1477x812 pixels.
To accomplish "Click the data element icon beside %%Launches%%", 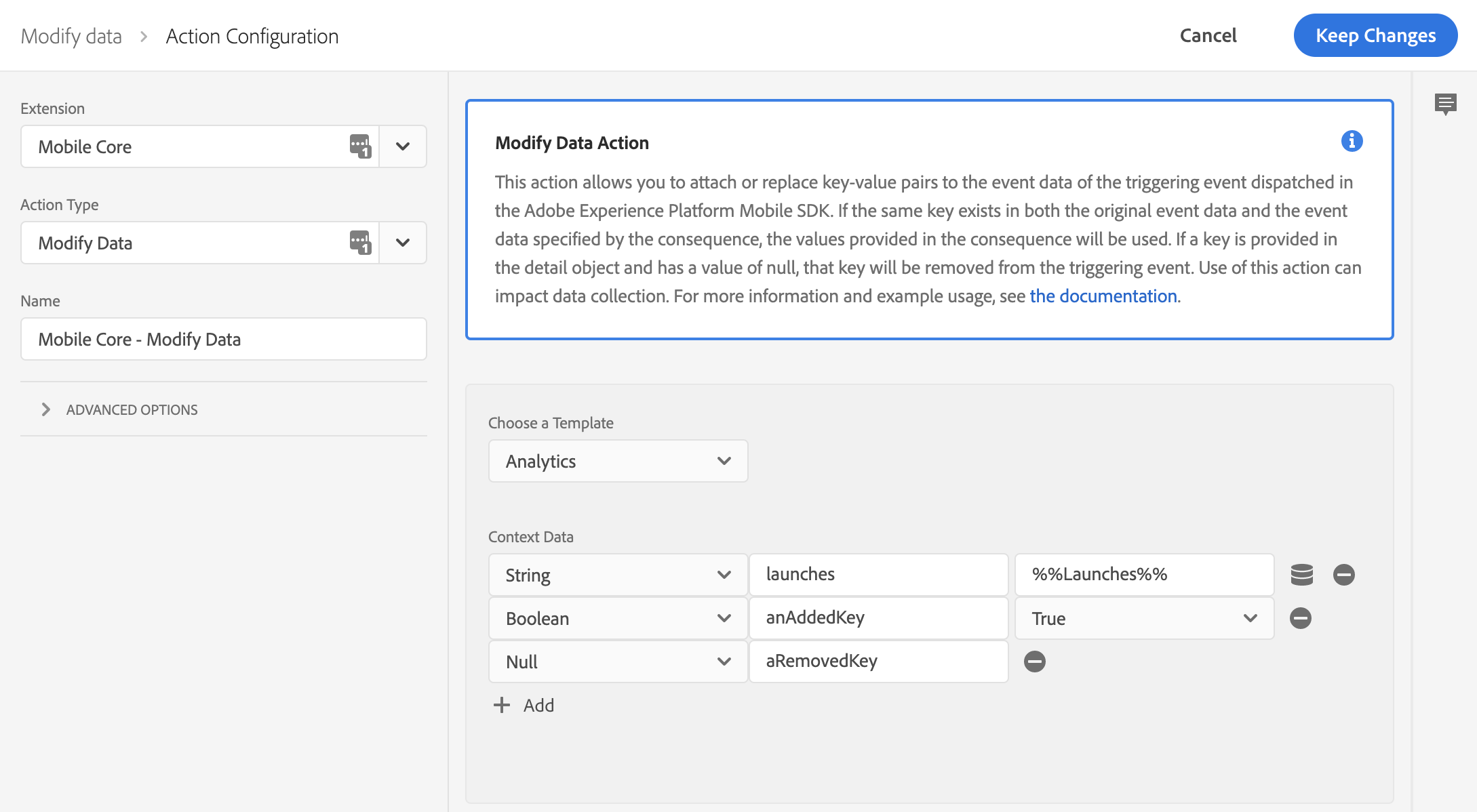I will tap(1301, 575).
